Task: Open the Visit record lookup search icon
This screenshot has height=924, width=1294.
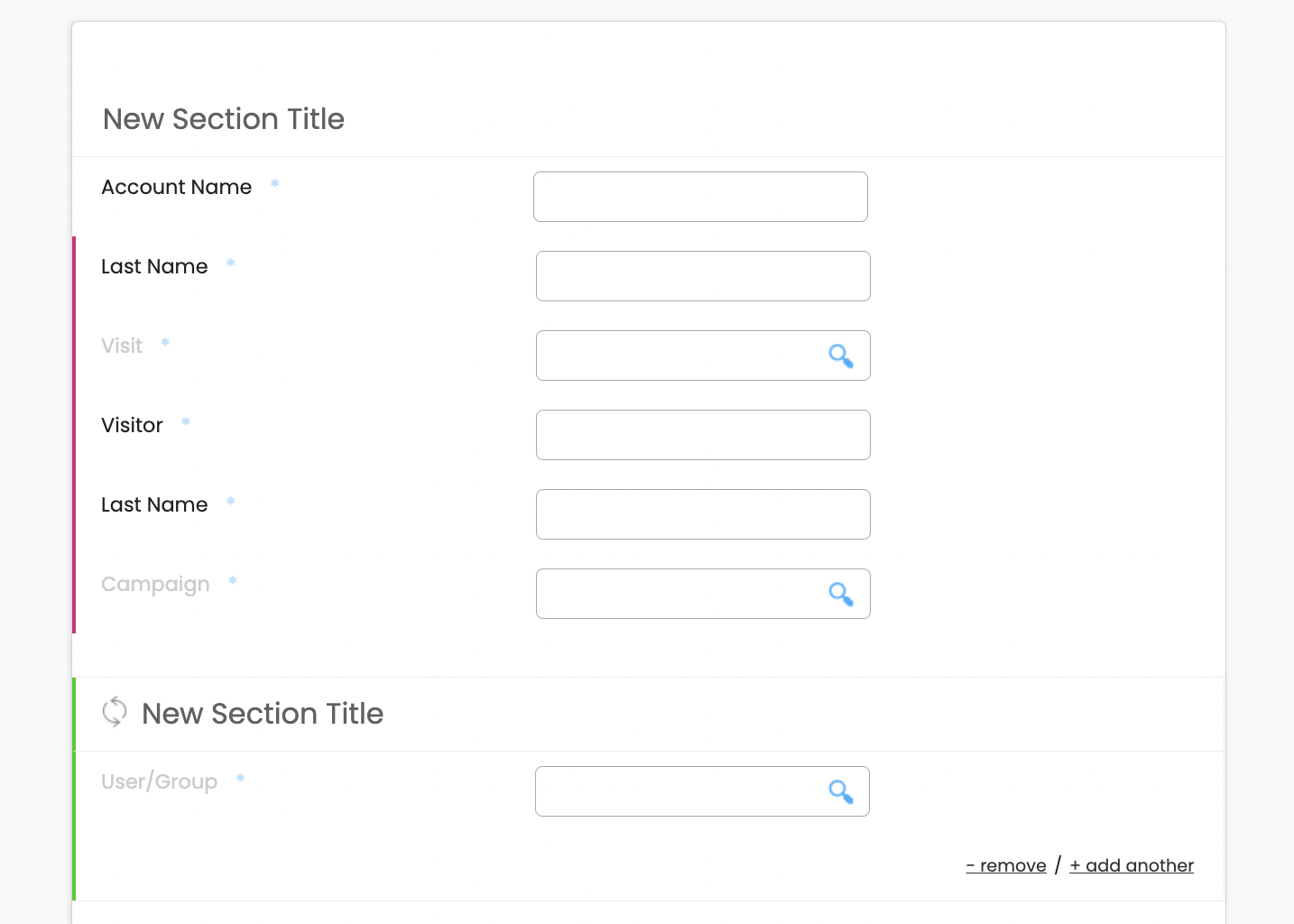Action: coord(841,356)
